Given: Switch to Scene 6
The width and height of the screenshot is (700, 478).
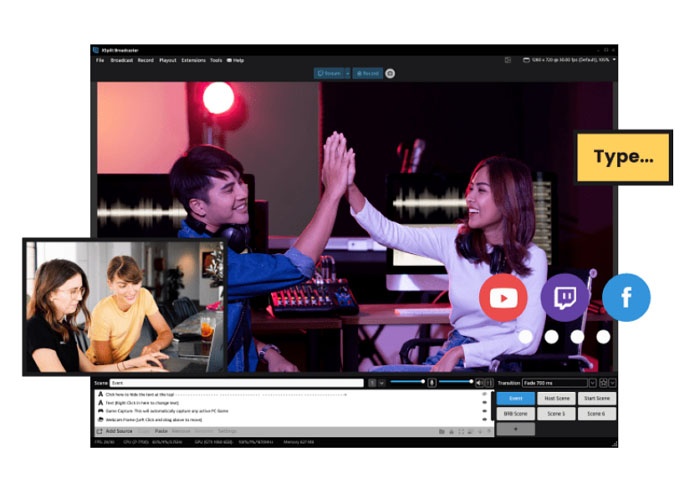Looking at the screenshot, I should (597, 414).
